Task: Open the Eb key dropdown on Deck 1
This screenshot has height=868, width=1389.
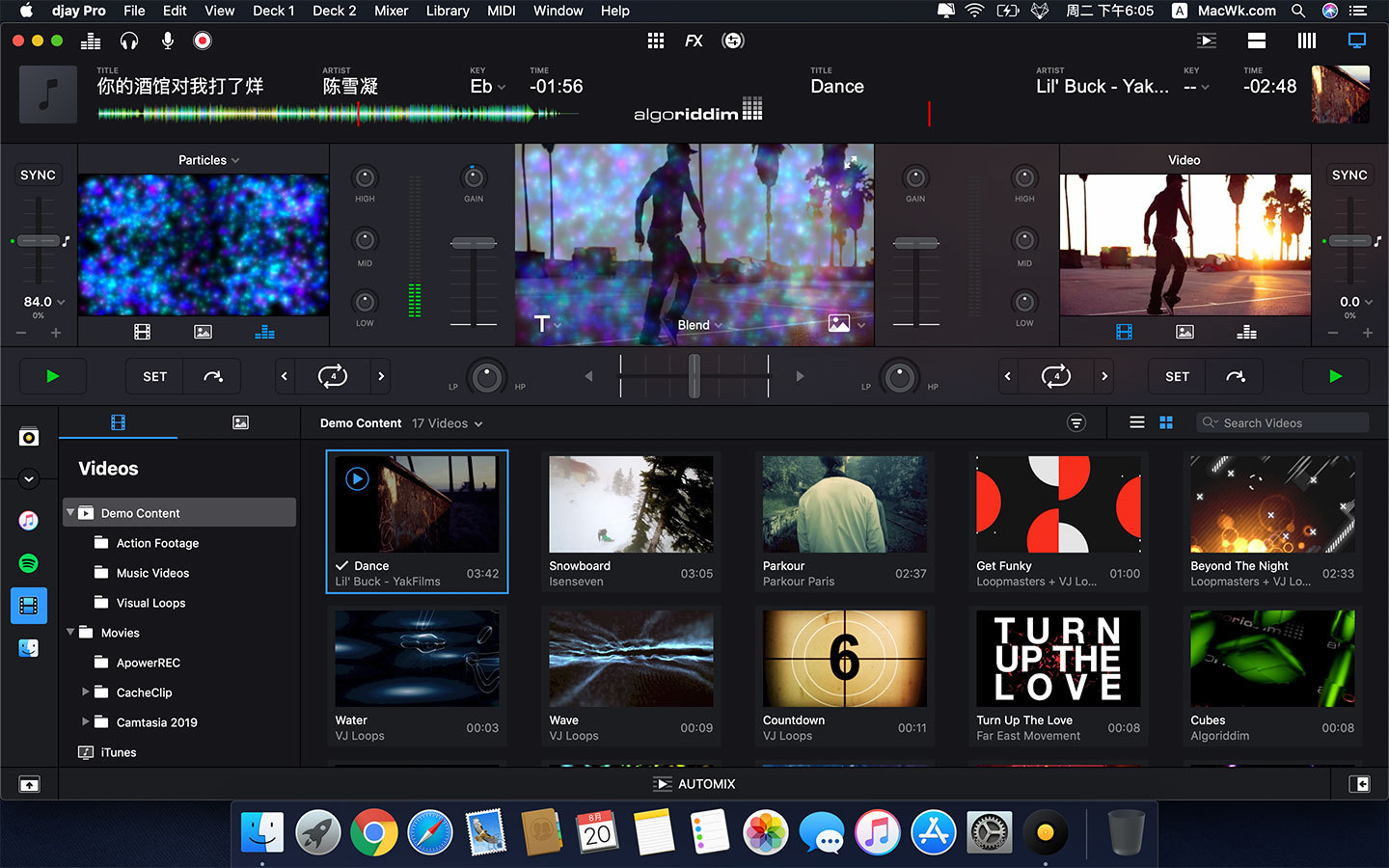Action: pos(487,86)
